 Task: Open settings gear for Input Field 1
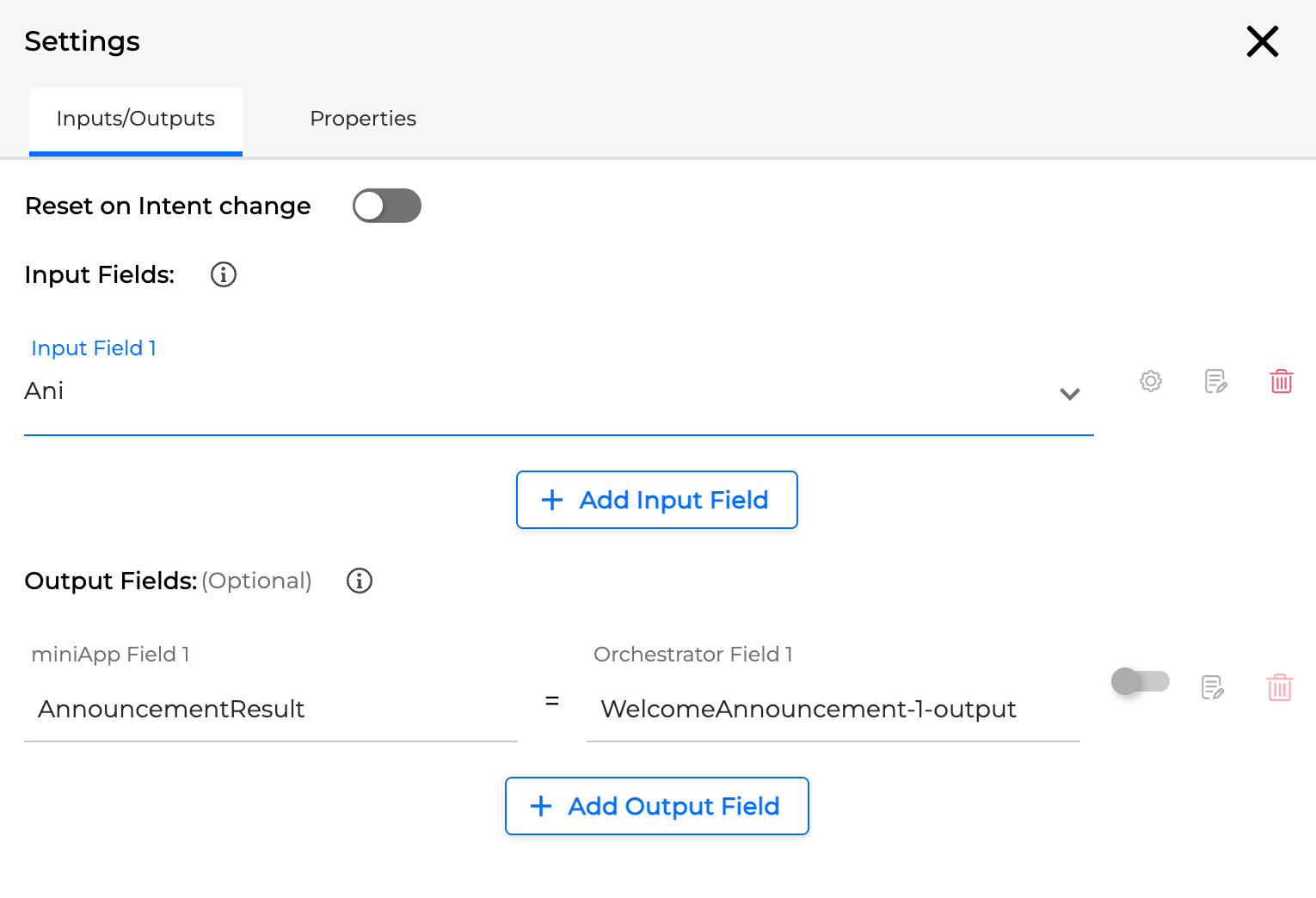(x=1150, y=381)
